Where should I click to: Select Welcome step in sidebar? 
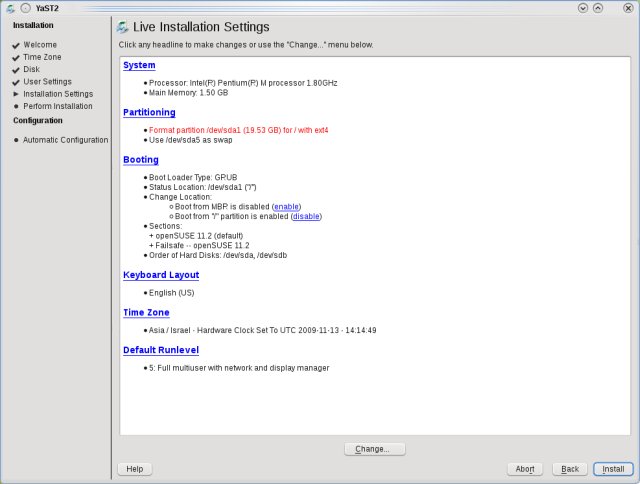(x=40, y=45)
